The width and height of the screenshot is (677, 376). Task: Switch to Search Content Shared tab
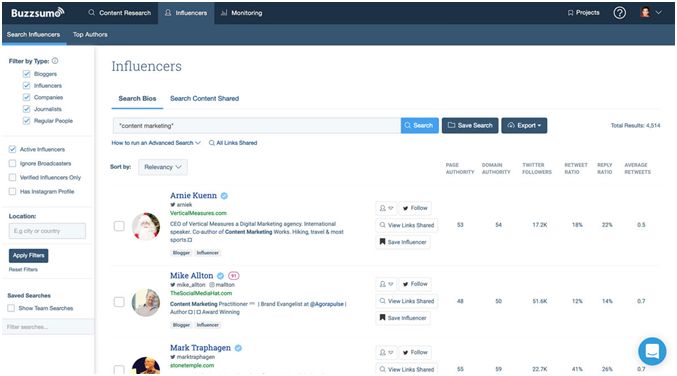204,98
